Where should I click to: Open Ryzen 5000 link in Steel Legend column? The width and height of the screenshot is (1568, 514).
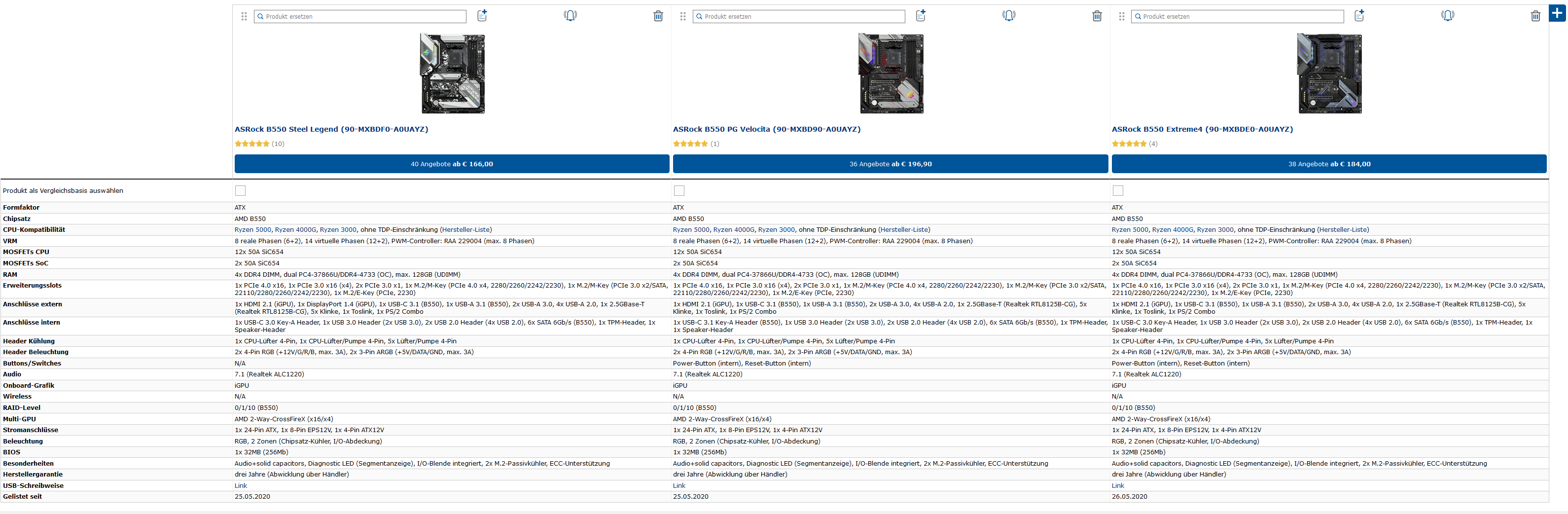252,229
